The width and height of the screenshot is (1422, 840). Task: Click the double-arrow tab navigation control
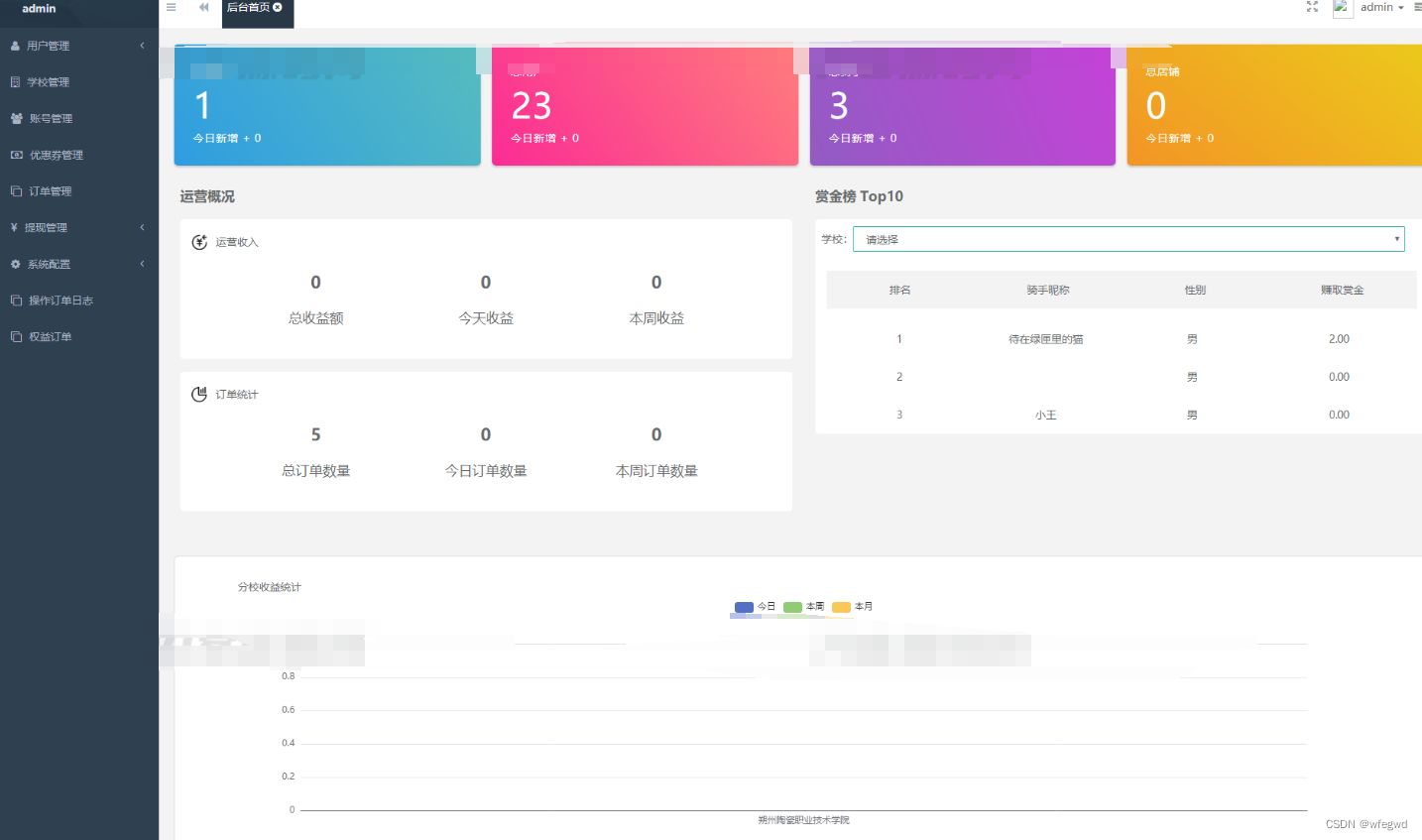202,7
